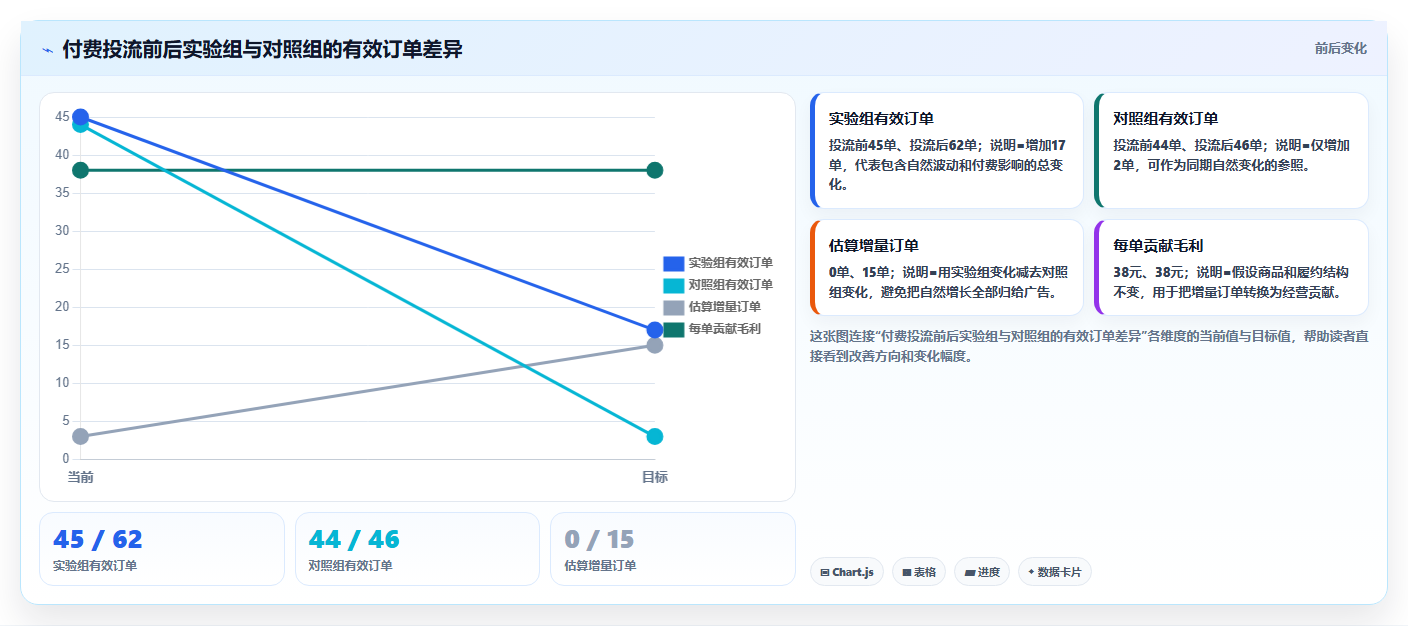Click the icon inside Chart.js tag
The width and height of the screenshot is (1408, 626).
(824, 573)
